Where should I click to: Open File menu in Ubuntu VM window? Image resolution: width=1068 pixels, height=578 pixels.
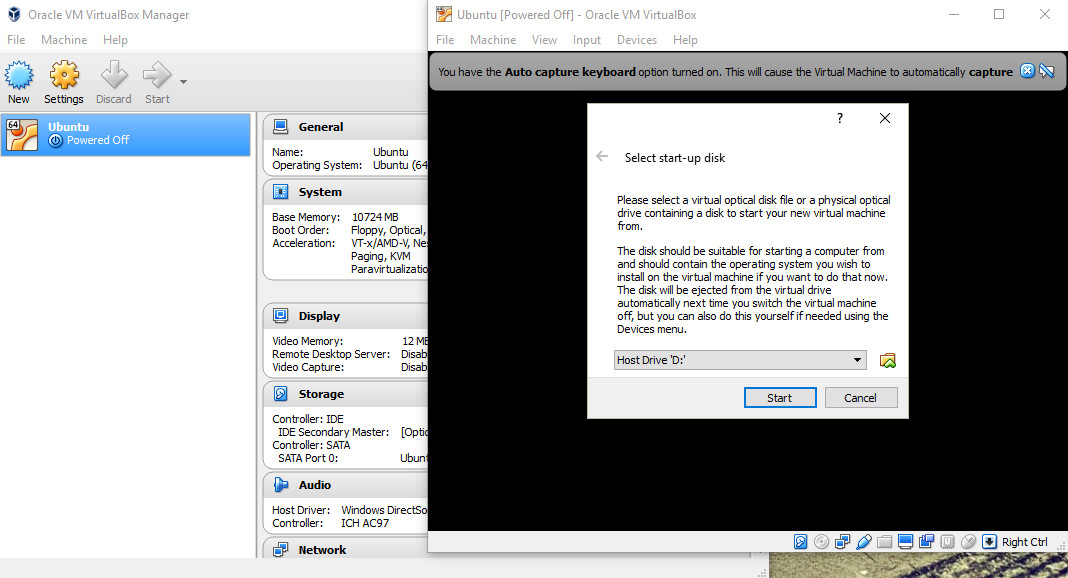[445, 40]
